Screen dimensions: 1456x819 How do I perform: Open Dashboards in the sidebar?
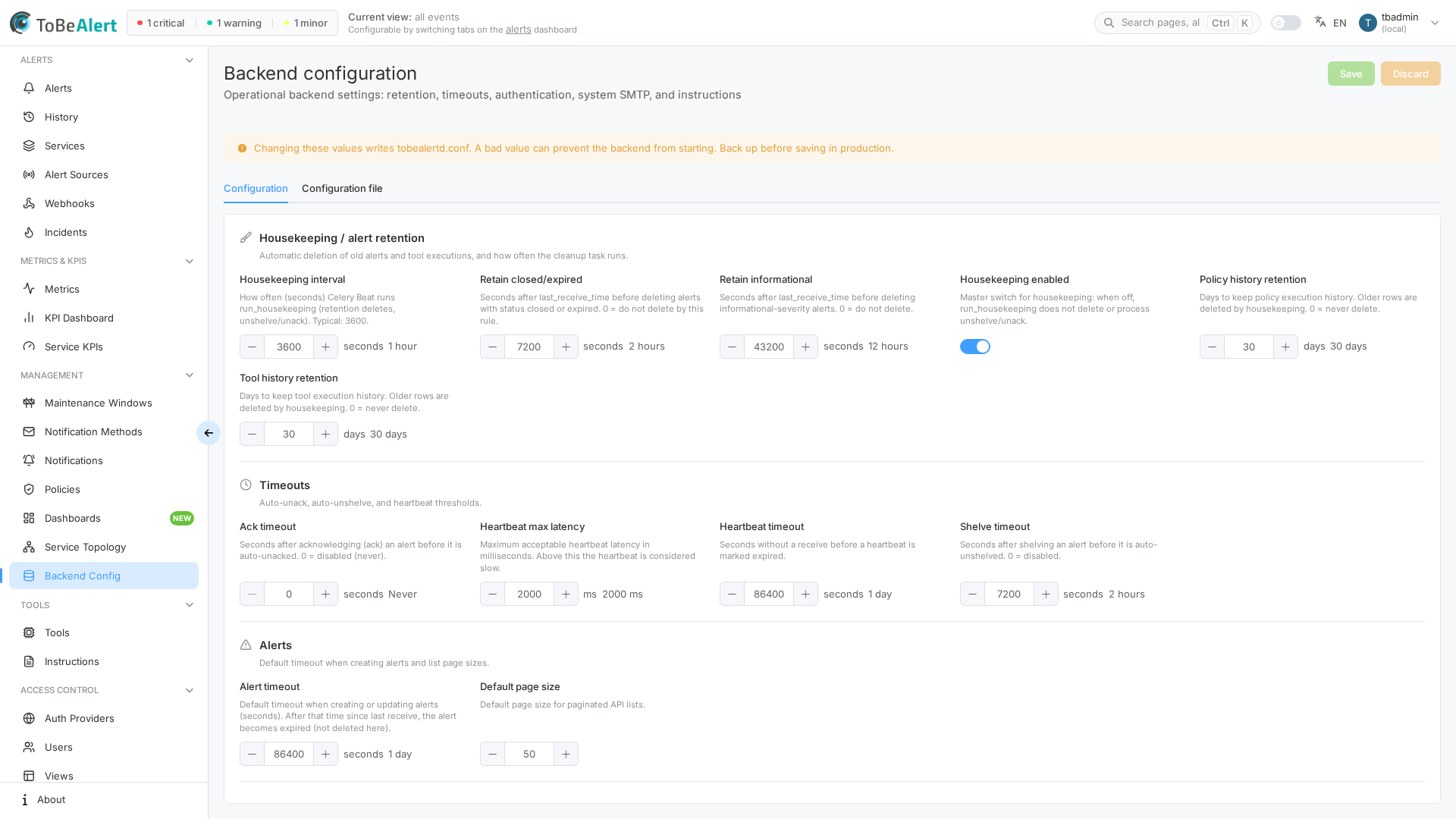[104, 518]
